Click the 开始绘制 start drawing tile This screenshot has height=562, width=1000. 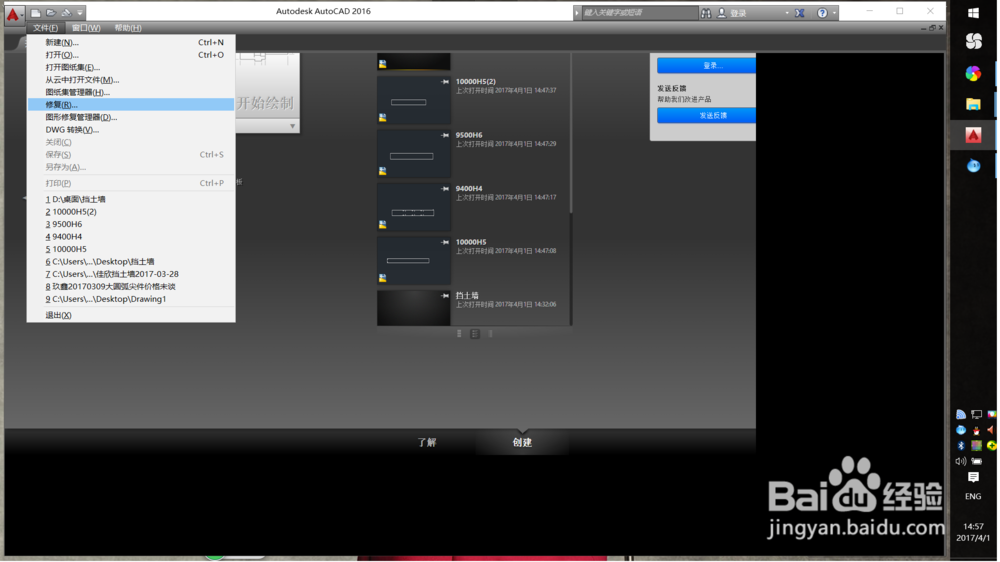tap(267, 87)
